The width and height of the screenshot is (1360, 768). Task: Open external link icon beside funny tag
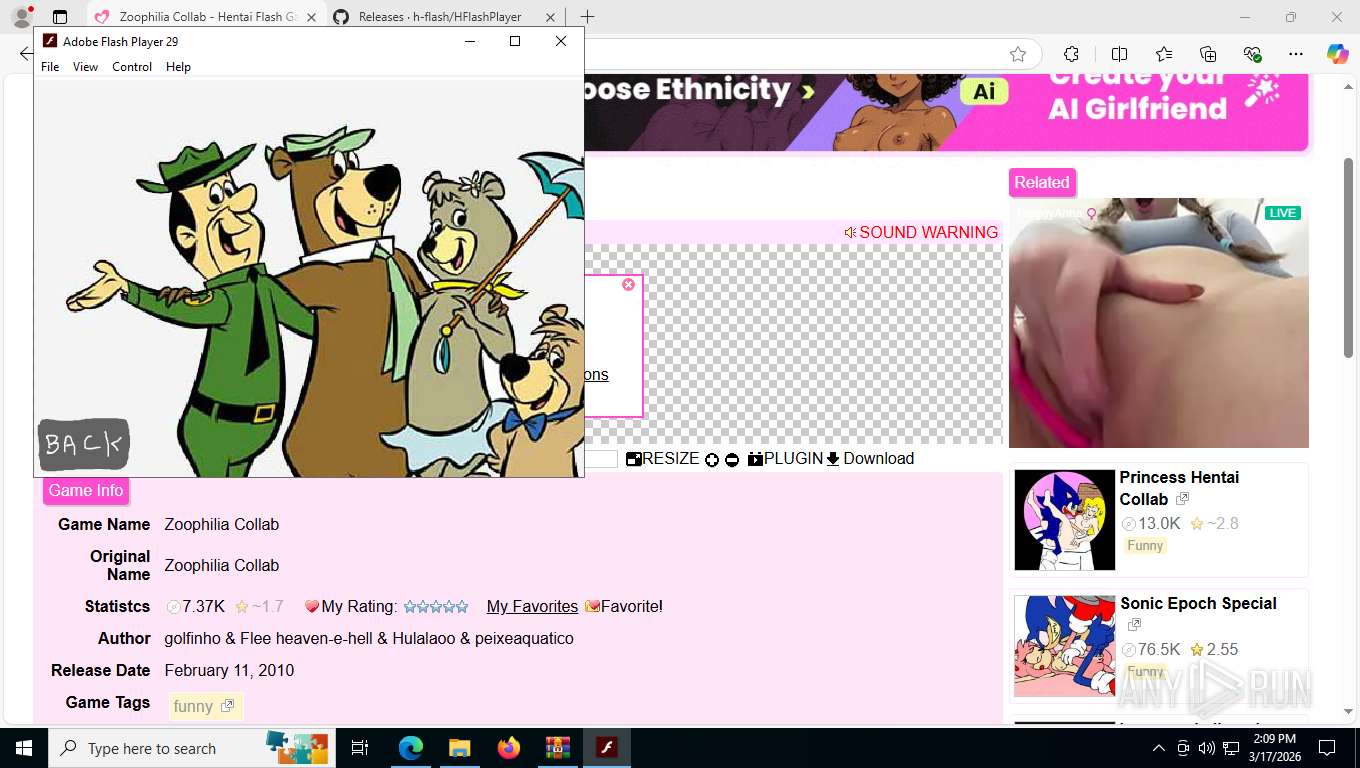coord(227,706)
